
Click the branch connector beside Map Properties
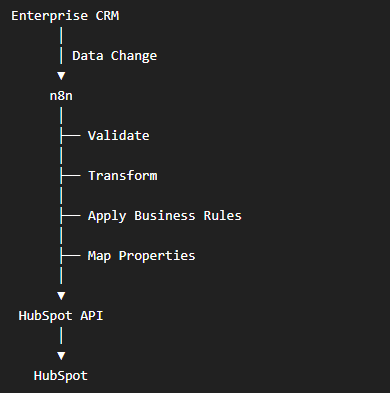[70, 256]
